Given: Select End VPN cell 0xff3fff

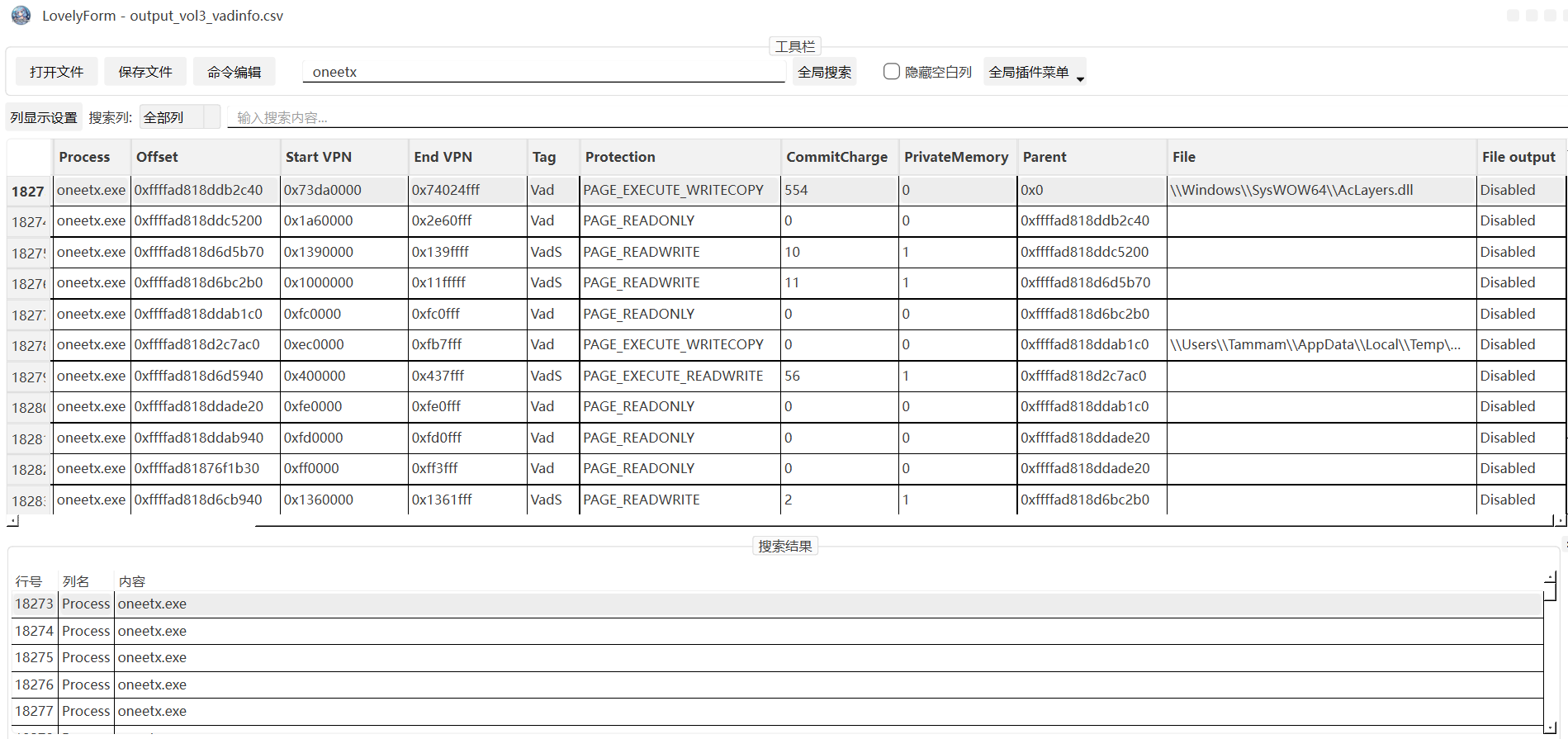Looking at the screenshot, I should coord(467,468).
